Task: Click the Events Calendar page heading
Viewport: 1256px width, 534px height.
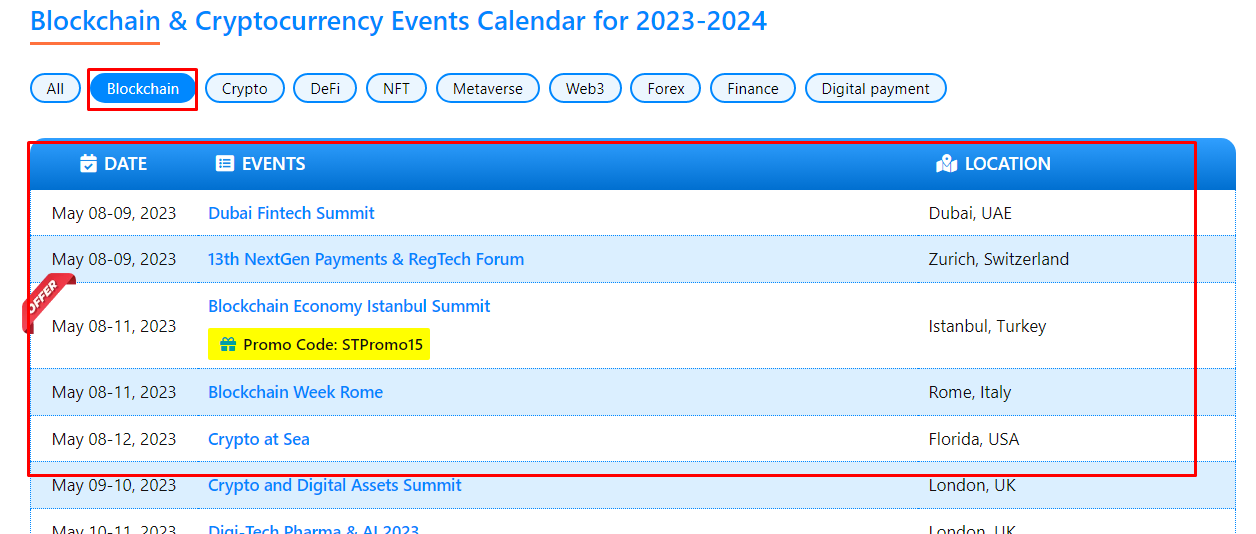Action: point(399,20)
